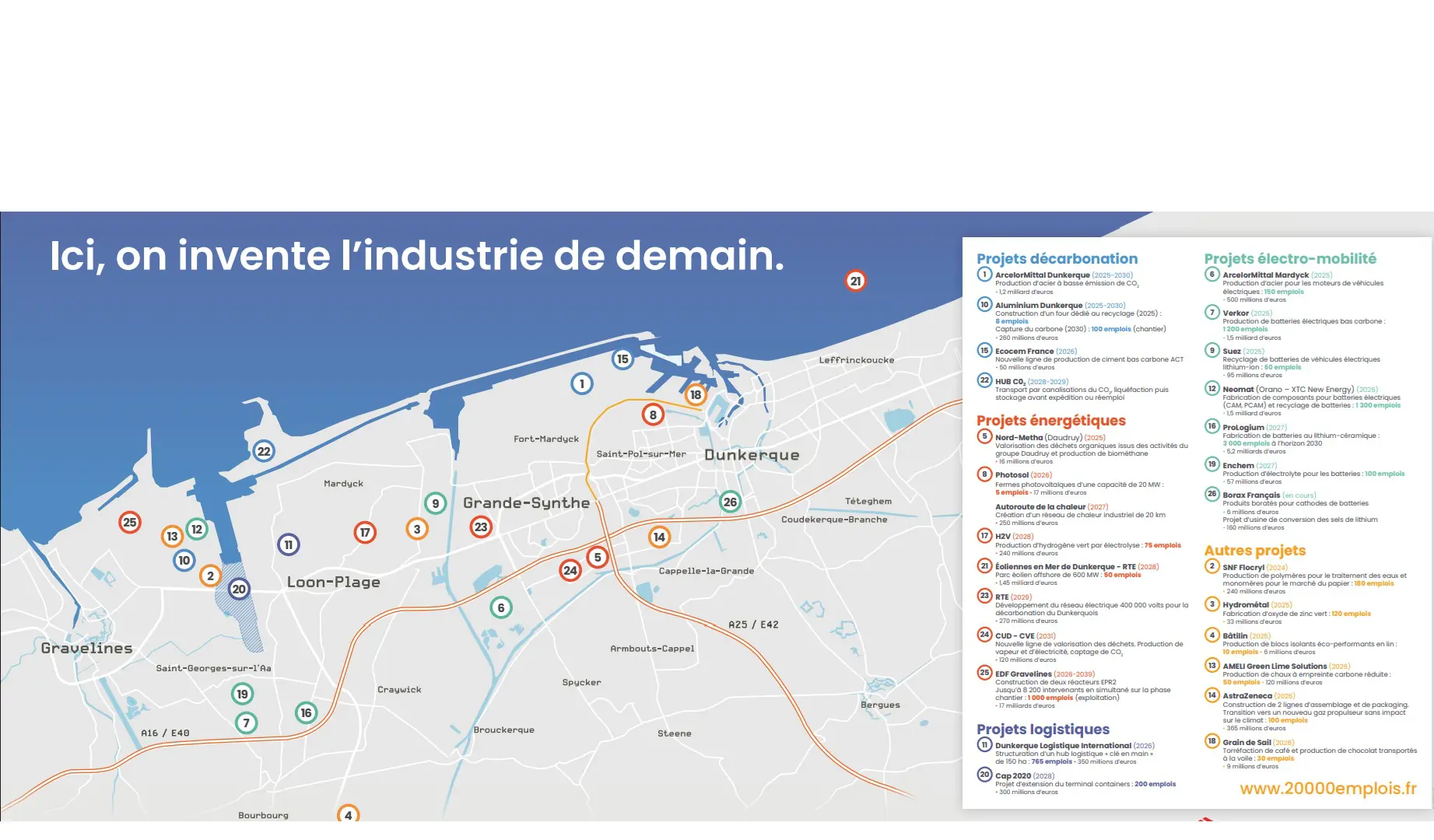The height and width of the screenshot is (840, 1434).
Task: Select the 'Autres projets' legend heading
Action: [1254, 551]
